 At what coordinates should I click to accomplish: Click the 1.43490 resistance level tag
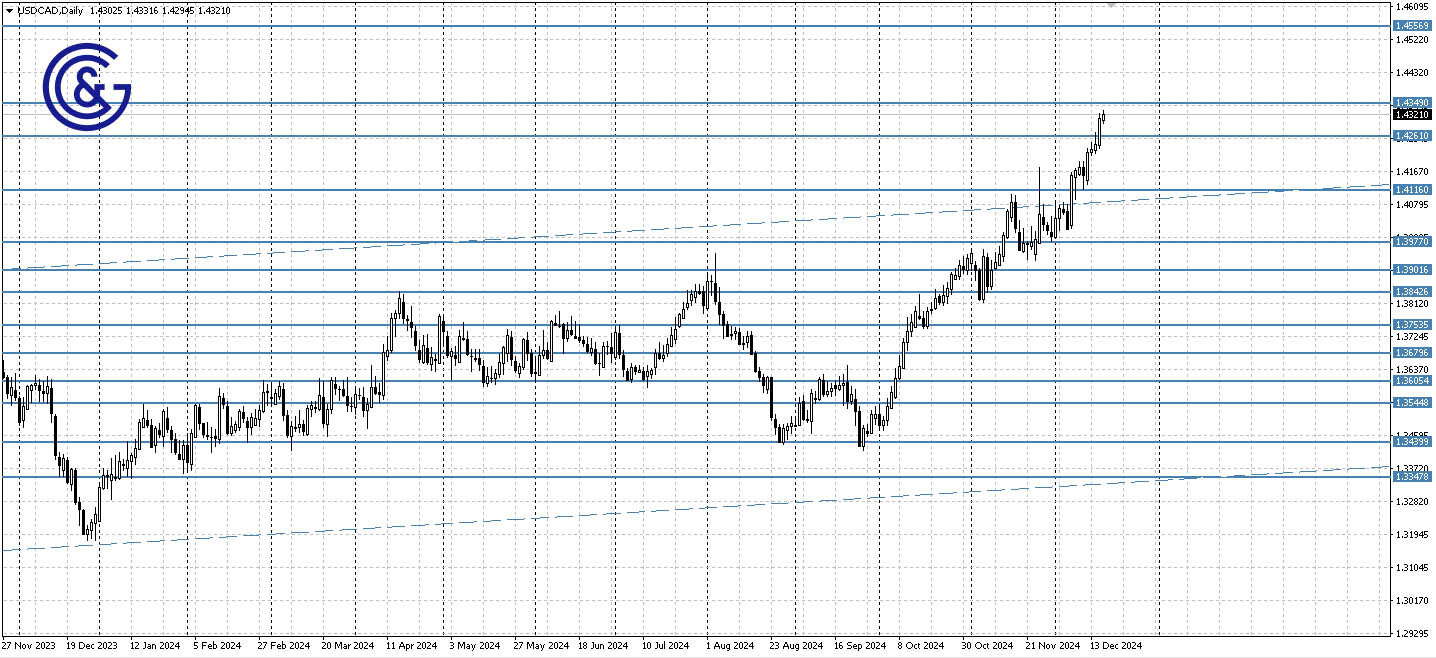pos(1413,102)
